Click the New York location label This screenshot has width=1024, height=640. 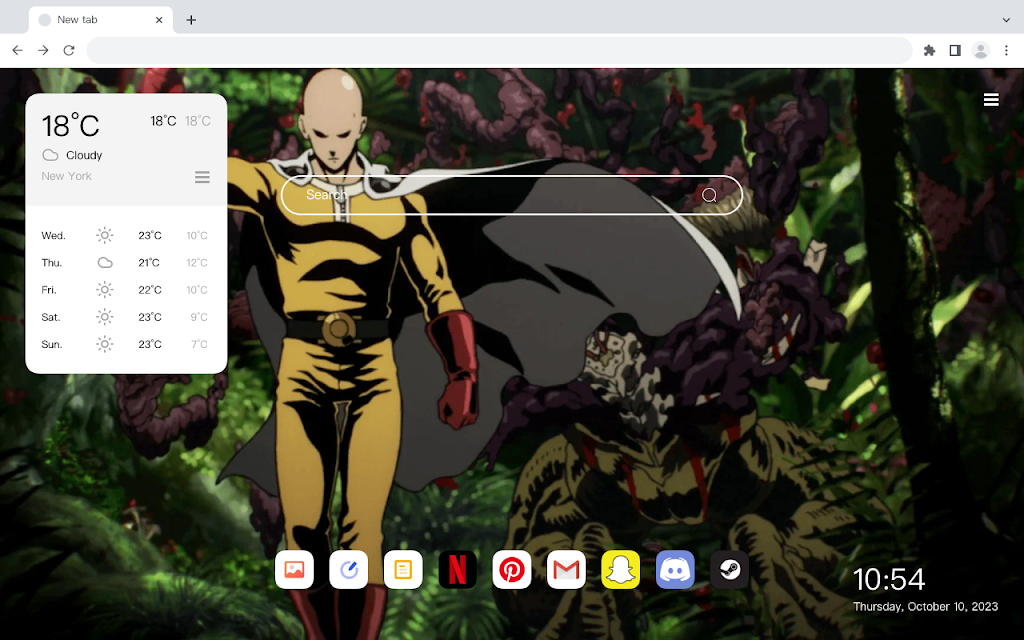[67, 176]
